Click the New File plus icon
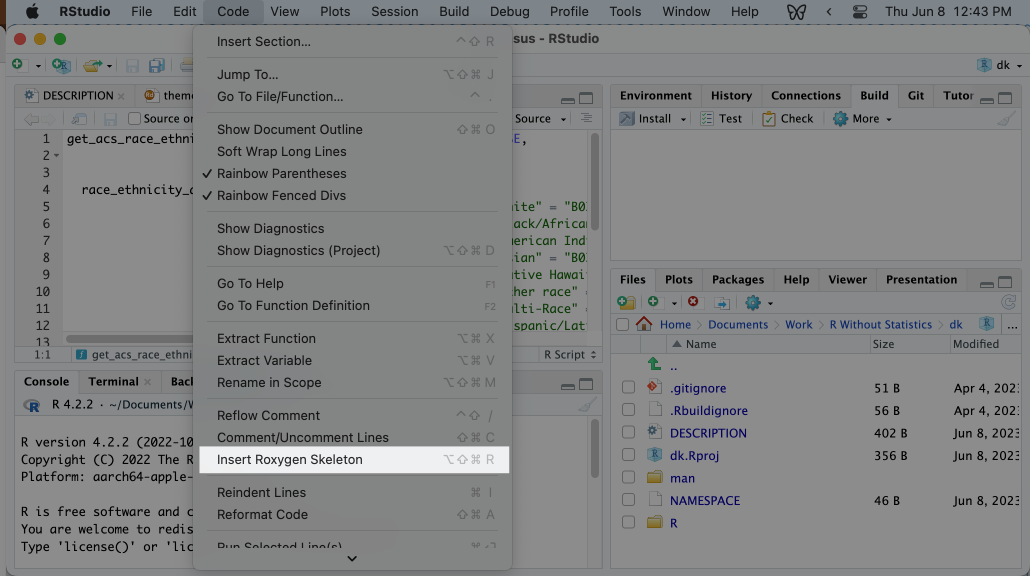Image resolution: width=1030 pixels, height=576 pixels. pyautogui.click(x=18, y=64)
